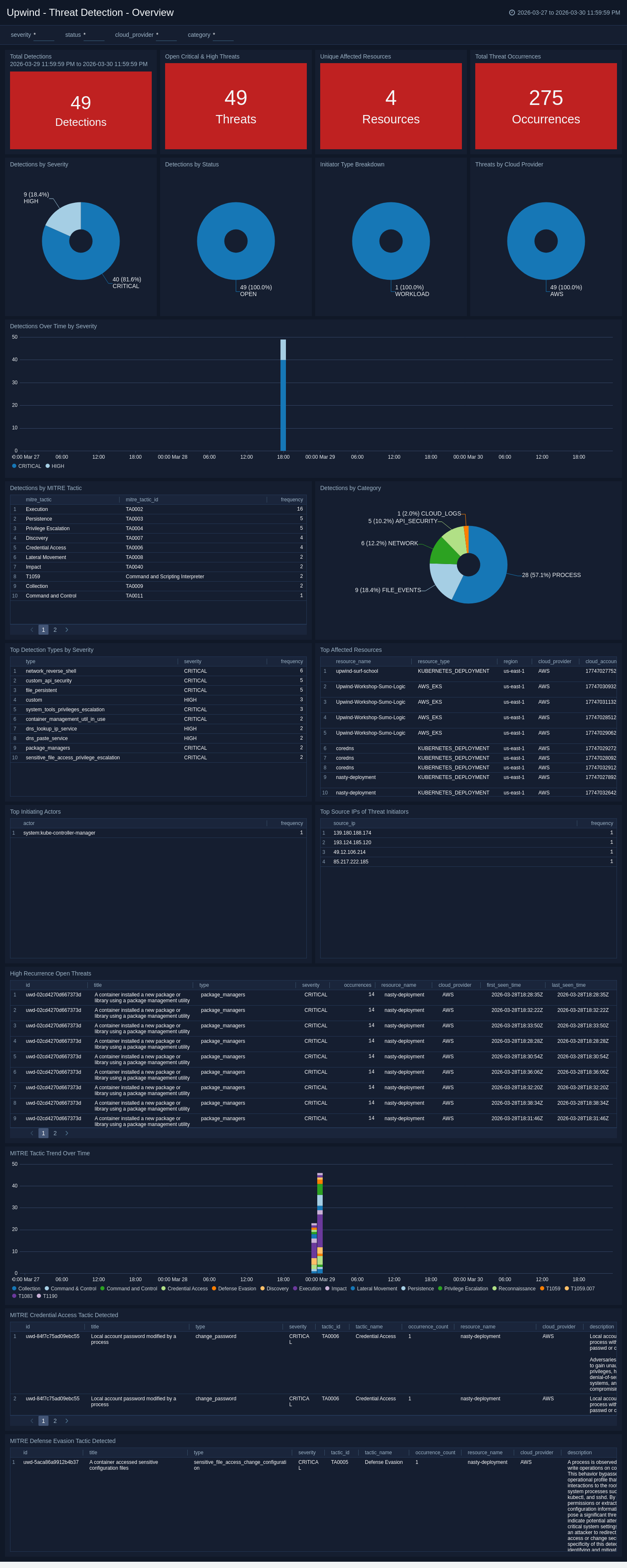
Task: Click previous page arrow in Detections by MITRE Tactic
Action: coord(32,630)
